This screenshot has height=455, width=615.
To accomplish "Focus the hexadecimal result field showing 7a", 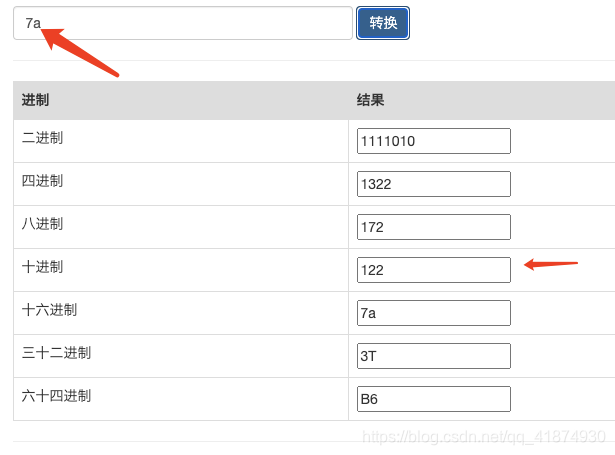I will (433, 313).
